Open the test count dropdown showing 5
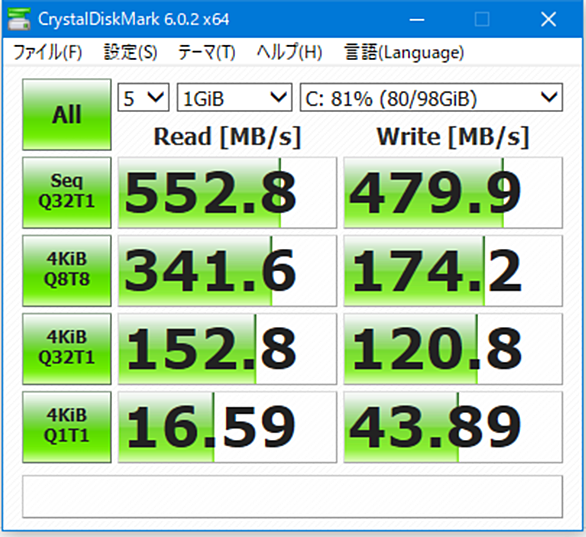Image resolution: width=586 pixels, height=537 pixels. [144, 98]
